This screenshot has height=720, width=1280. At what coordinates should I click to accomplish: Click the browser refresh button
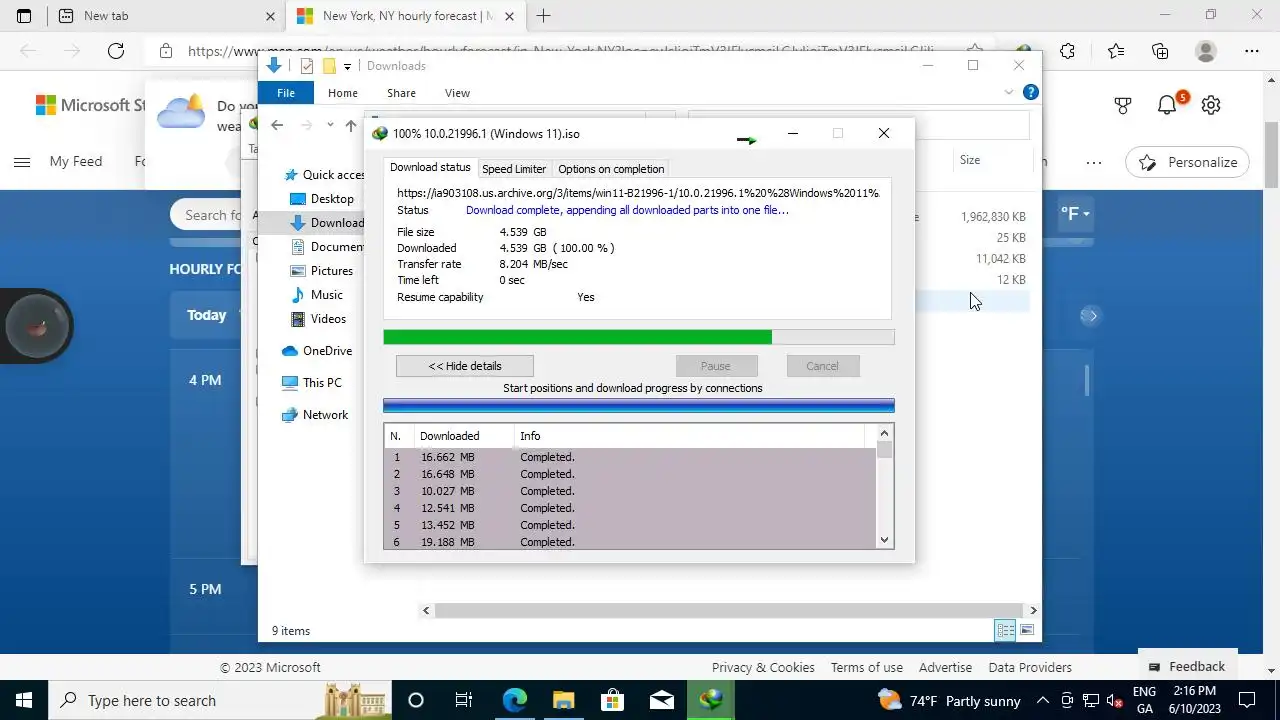click(x=116, y=51)
